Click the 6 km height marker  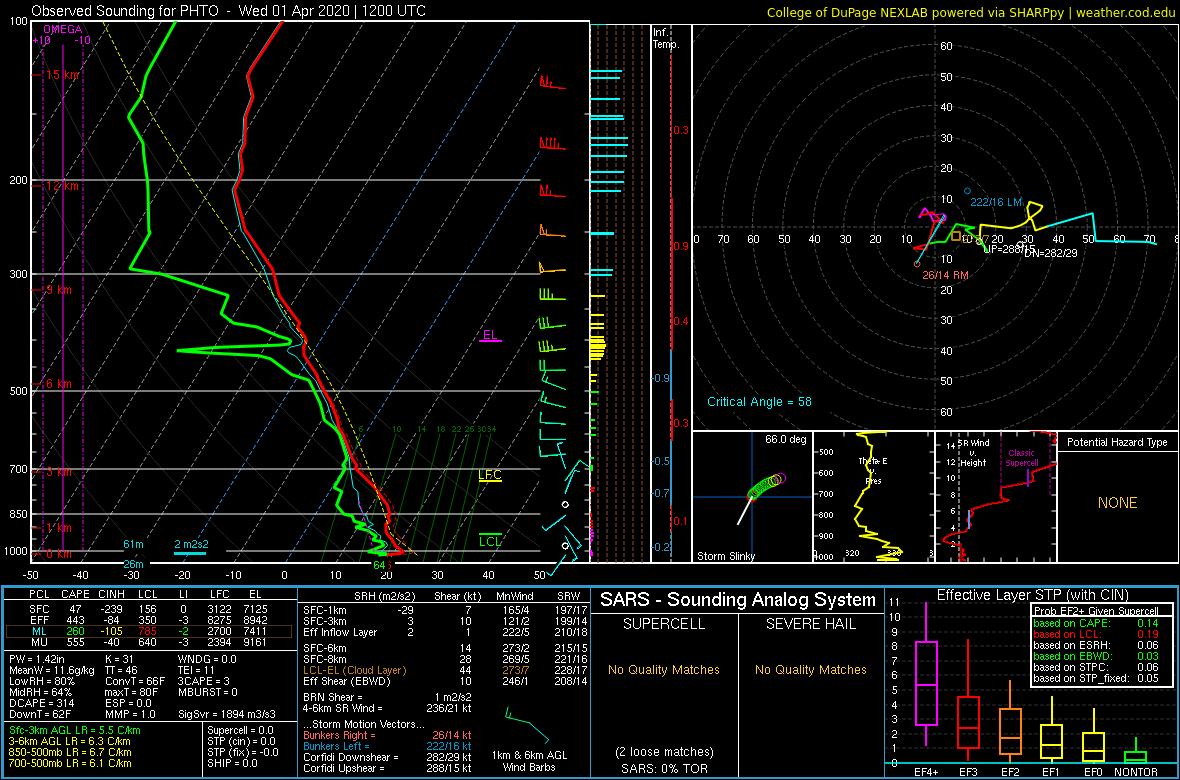click(57, 384)
